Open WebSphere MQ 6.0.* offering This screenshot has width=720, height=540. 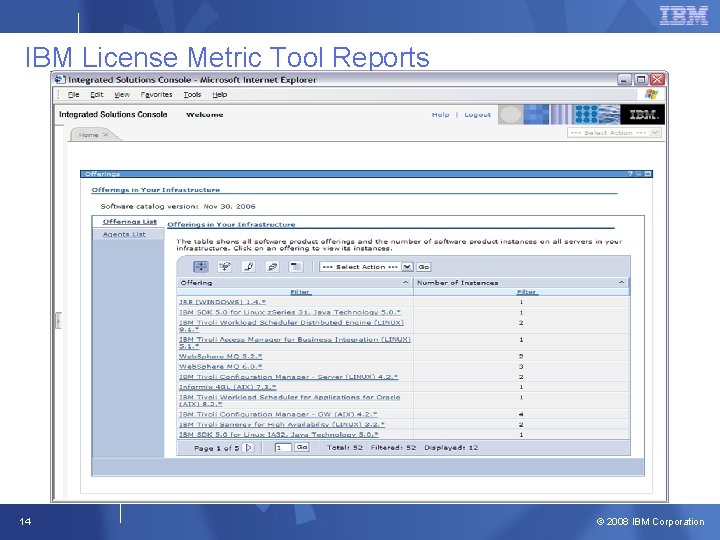click(x=220, y=366)
